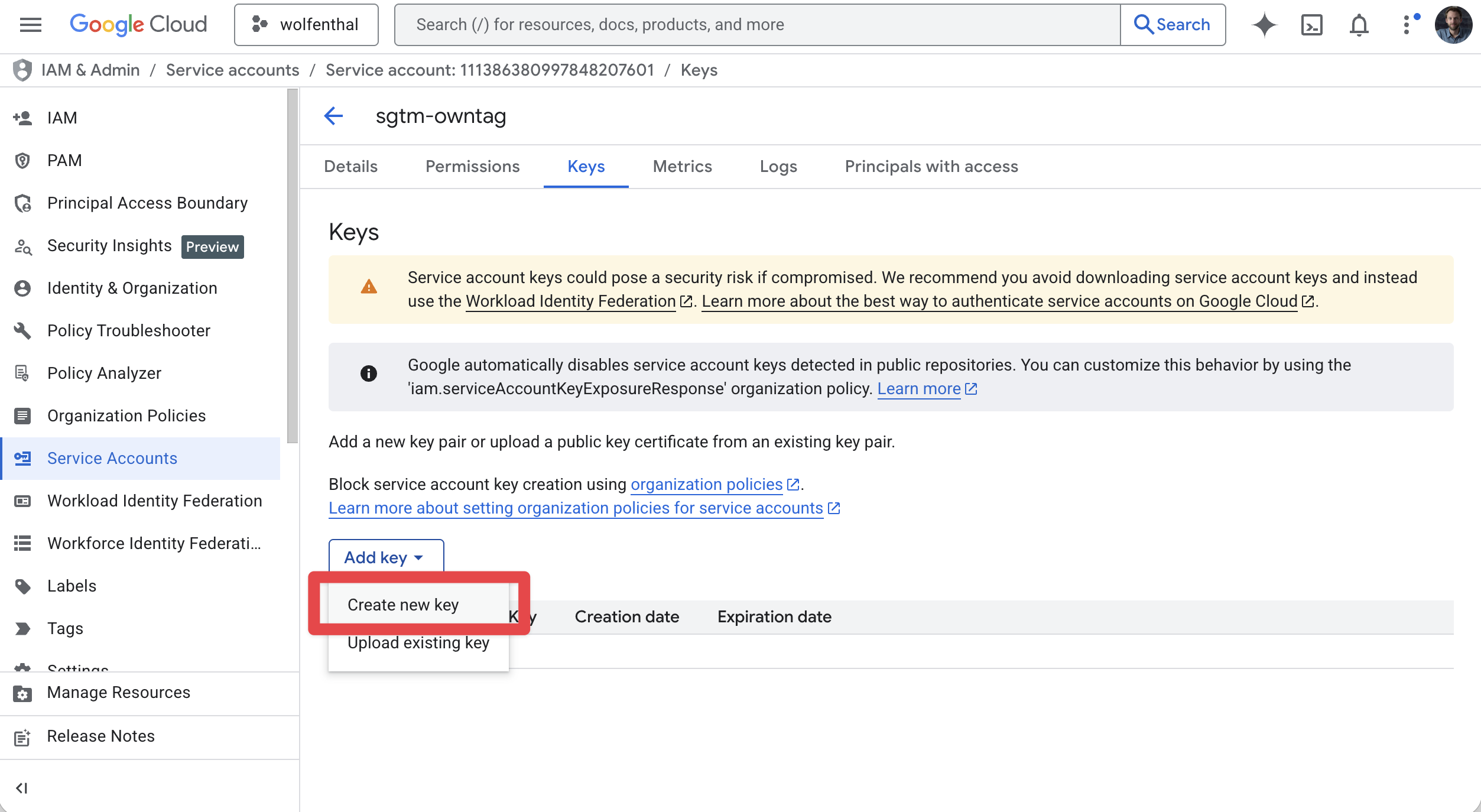The height and width of the screenshot is (812, 1481).
Task: Follow the Workload Identity Federation link
Action: click(x=570, y=301)
